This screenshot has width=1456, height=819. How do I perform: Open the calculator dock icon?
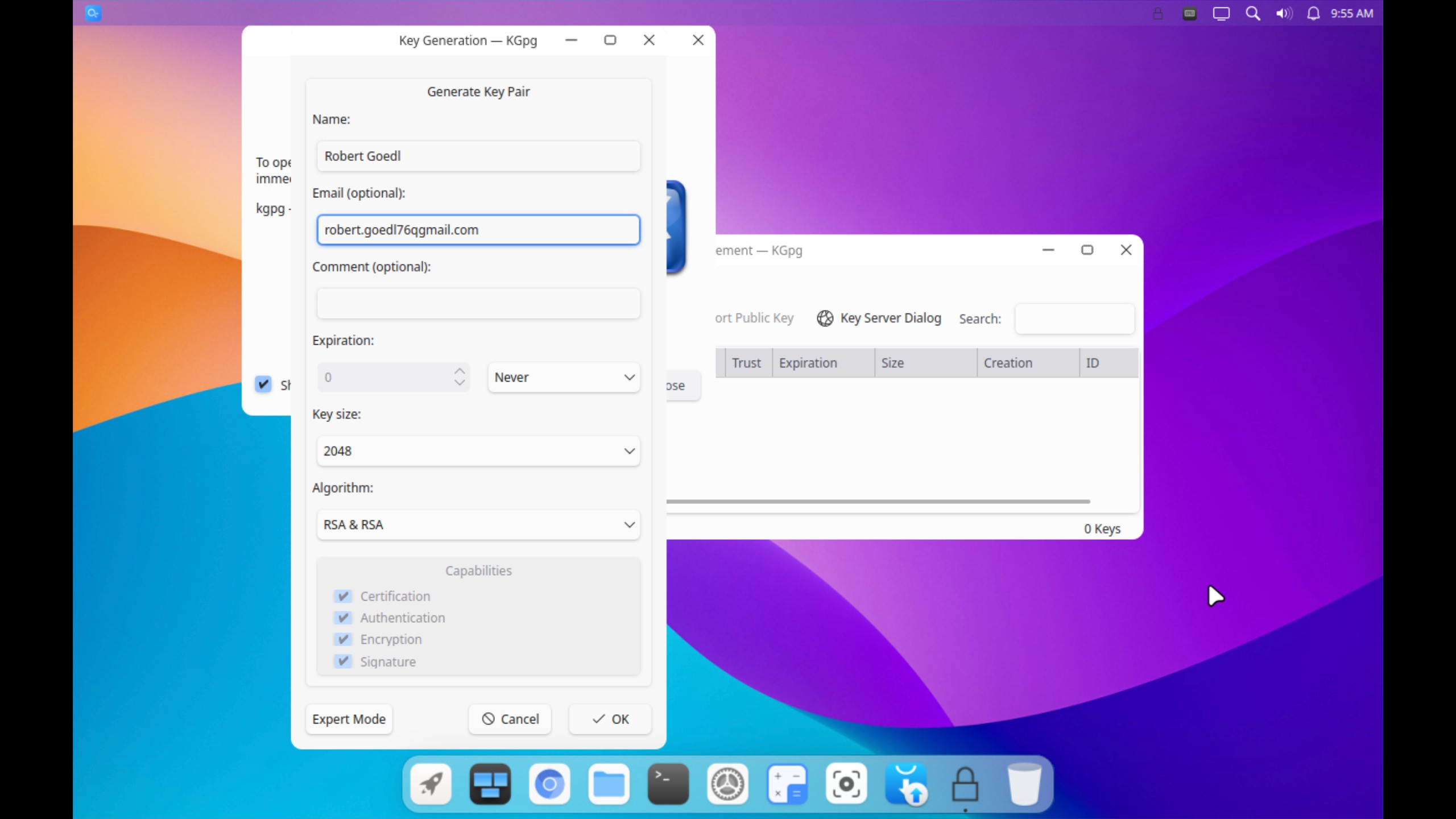click(x=787, y=784)
